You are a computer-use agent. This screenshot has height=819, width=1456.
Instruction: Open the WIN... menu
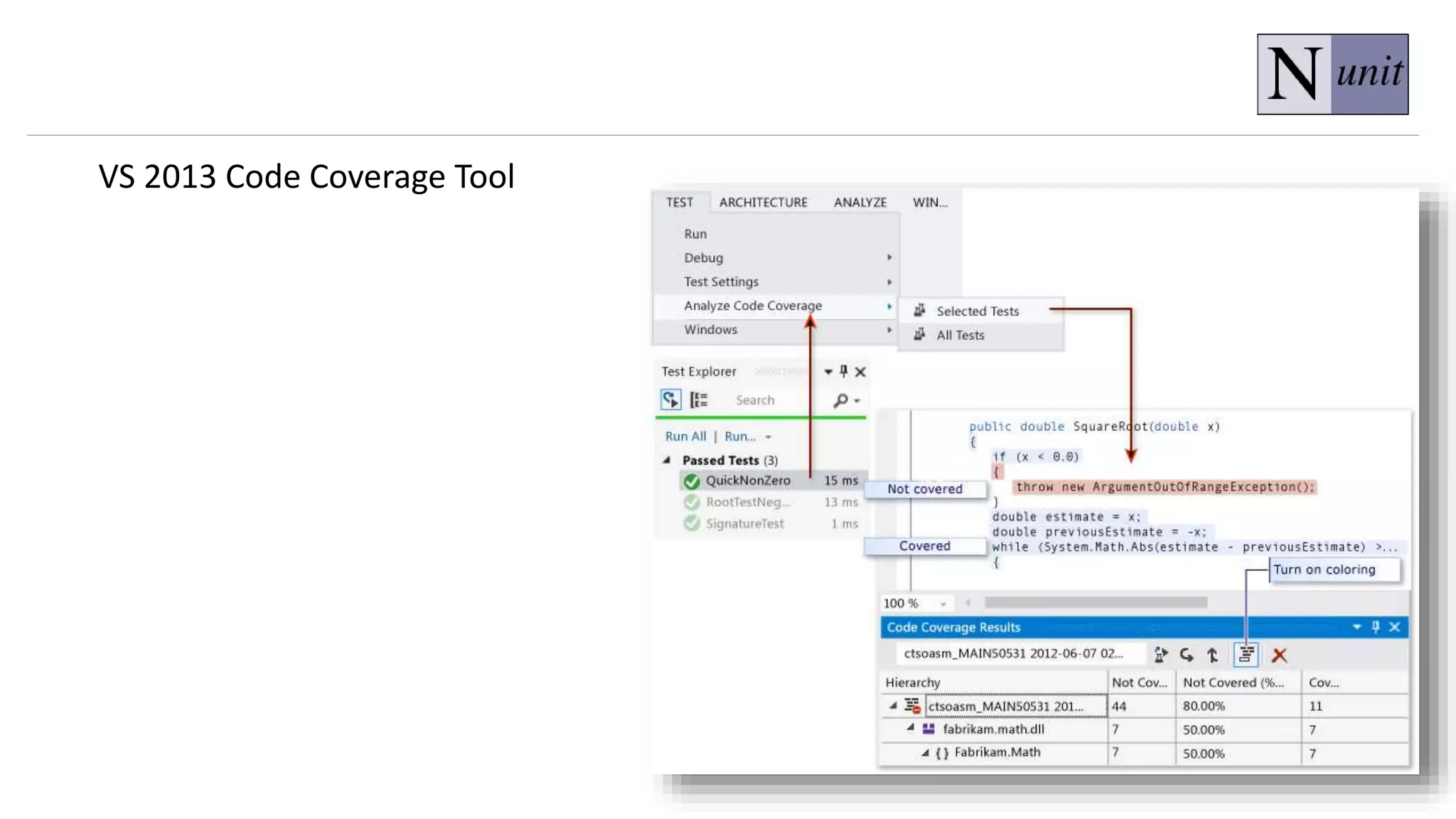click(930, 203)
